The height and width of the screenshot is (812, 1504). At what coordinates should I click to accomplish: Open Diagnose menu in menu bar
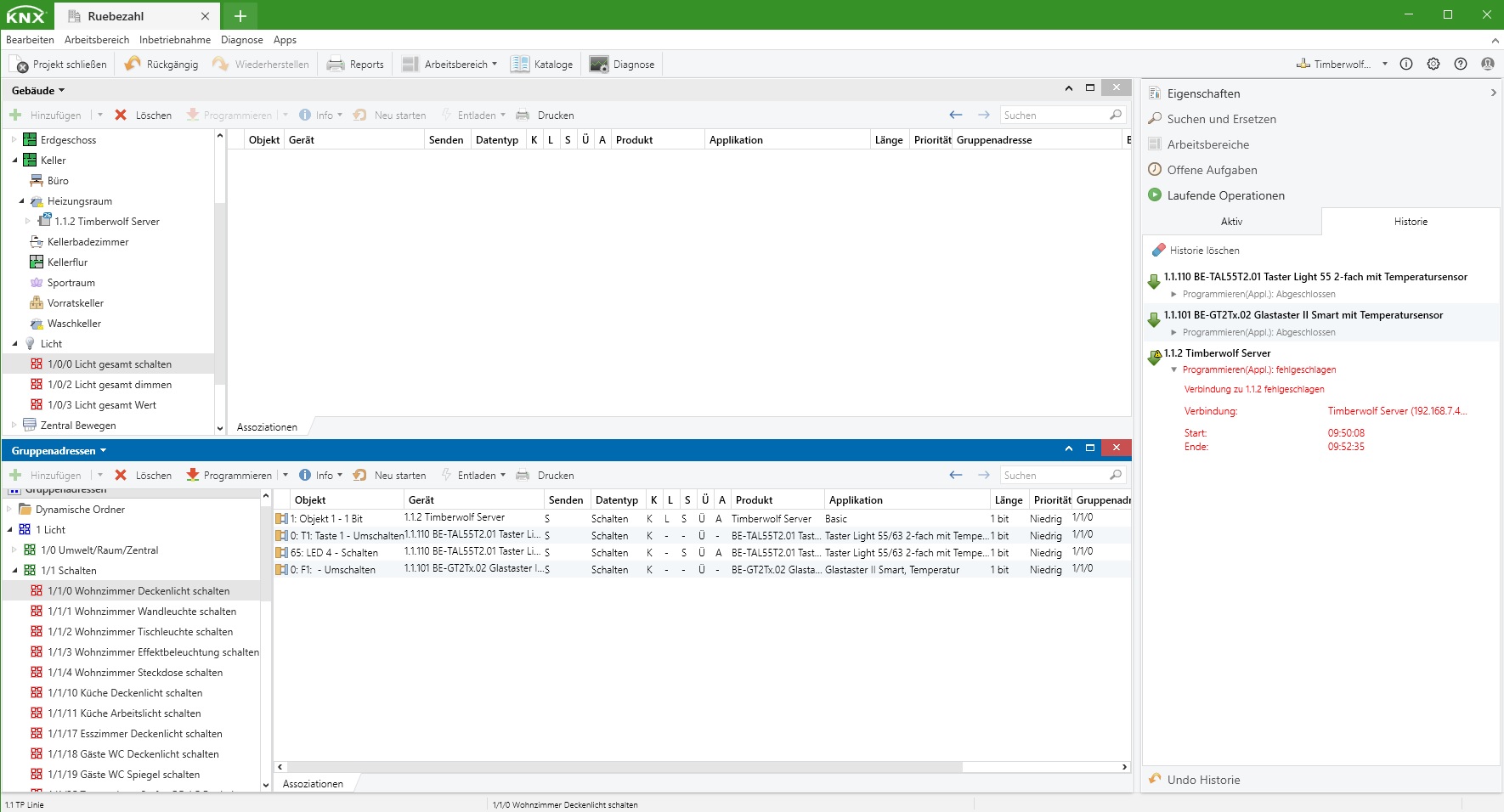[242, 40]
